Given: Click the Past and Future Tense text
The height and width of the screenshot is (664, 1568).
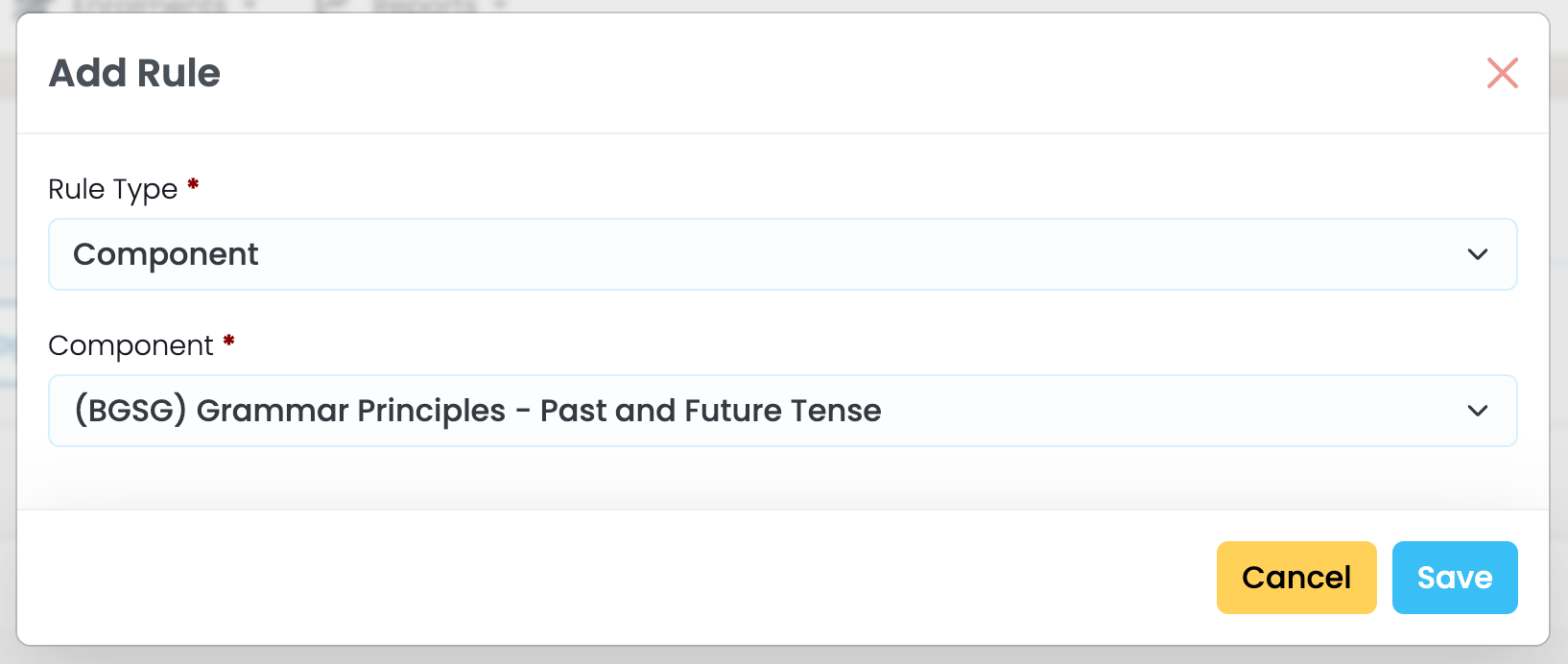Looking at the screenshot, I should point(710,411).
